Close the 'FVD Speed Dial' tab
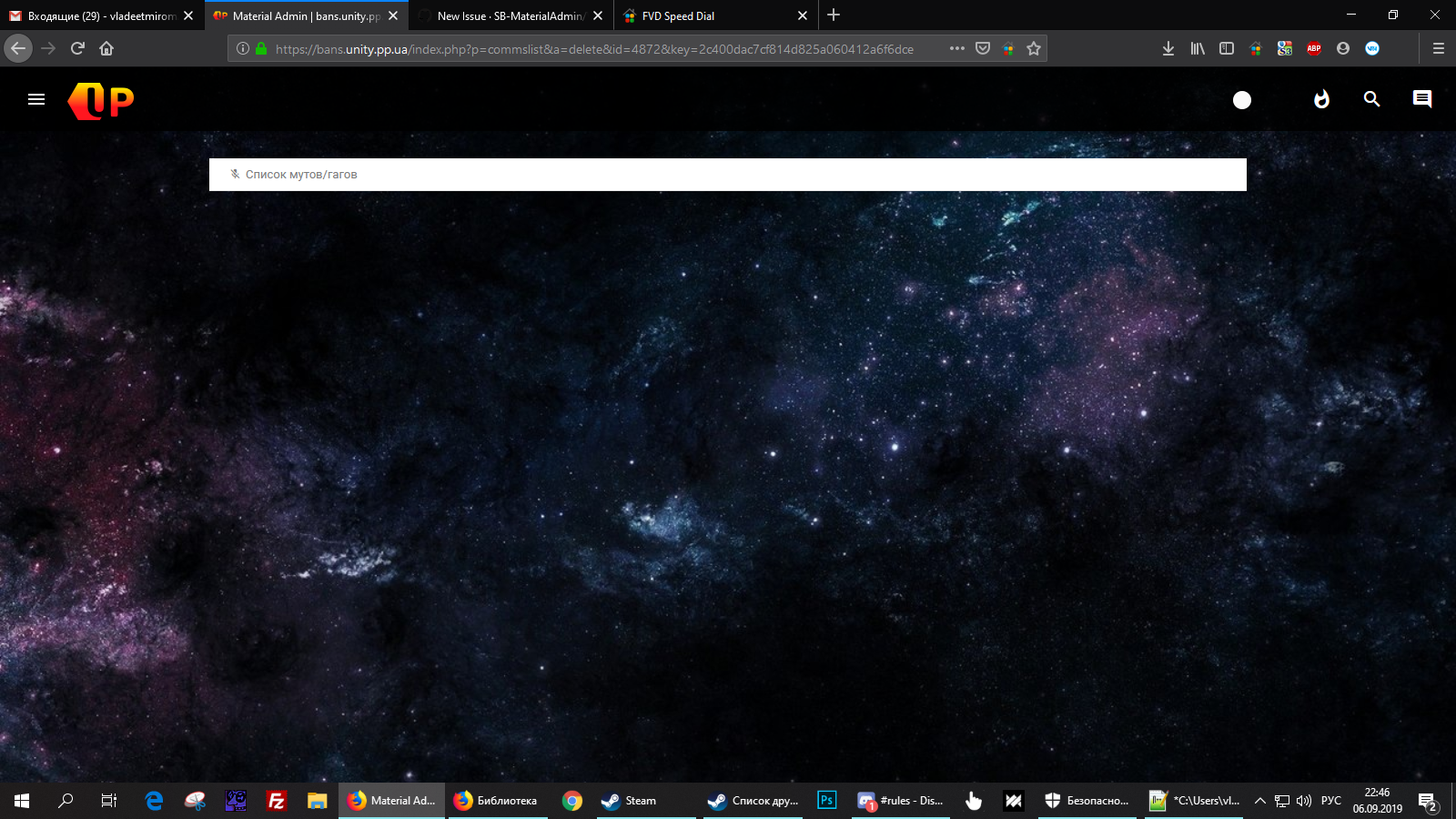The image size is (1456, 819). [x=803, y=15]
